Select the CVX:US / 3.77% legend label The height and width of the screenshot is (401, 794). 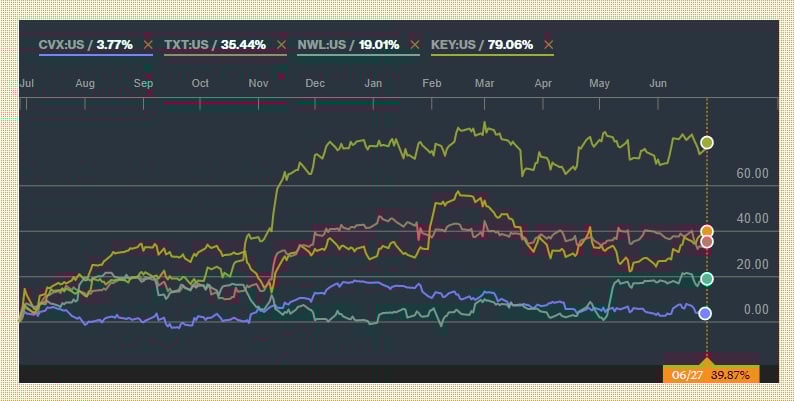tap(86, 45)
